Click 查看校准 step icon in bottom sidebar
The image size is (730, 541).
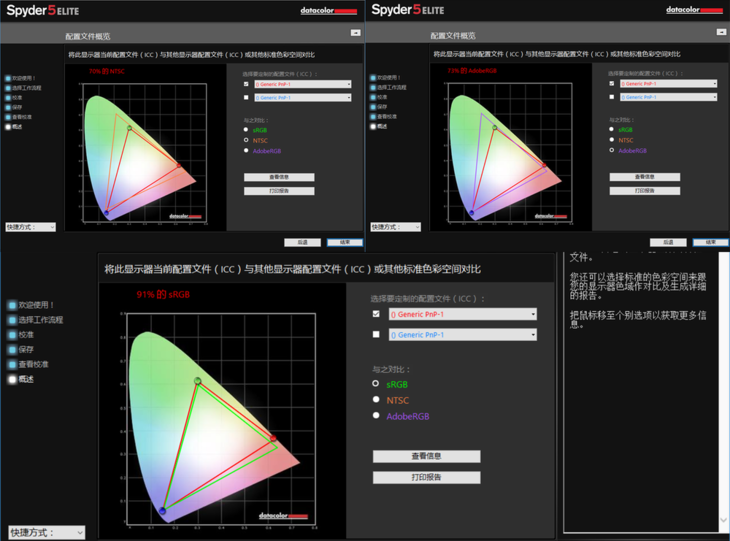(12, 365)
